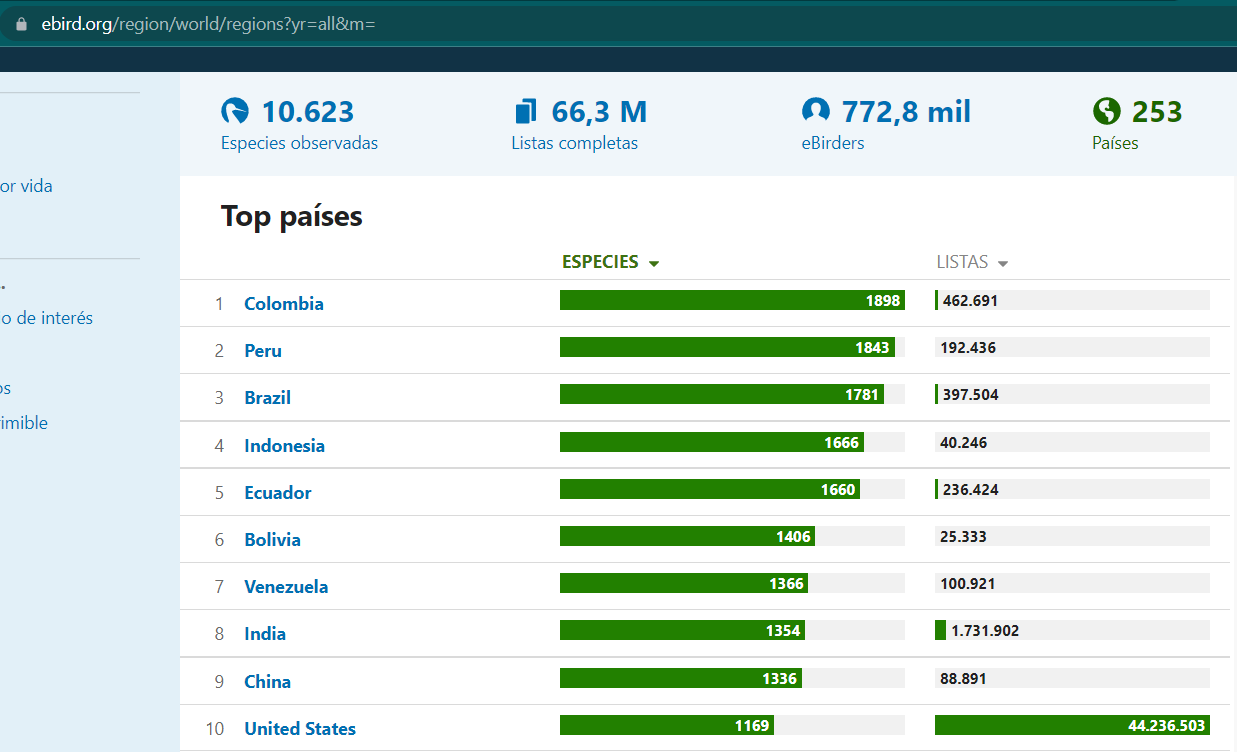This screenshot has height=752, width=1237.
Task: Click Venezuela's 1366 species bar
Action: [684, 583]
